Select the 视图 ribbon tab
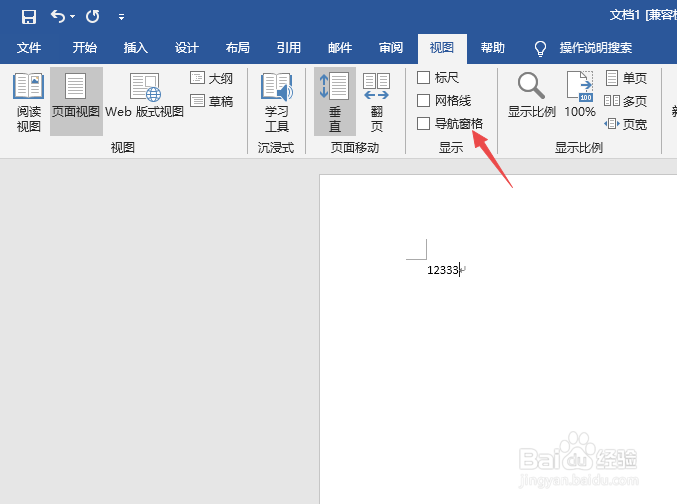This screenshot has width=677, height=504. tap(442, 48)
